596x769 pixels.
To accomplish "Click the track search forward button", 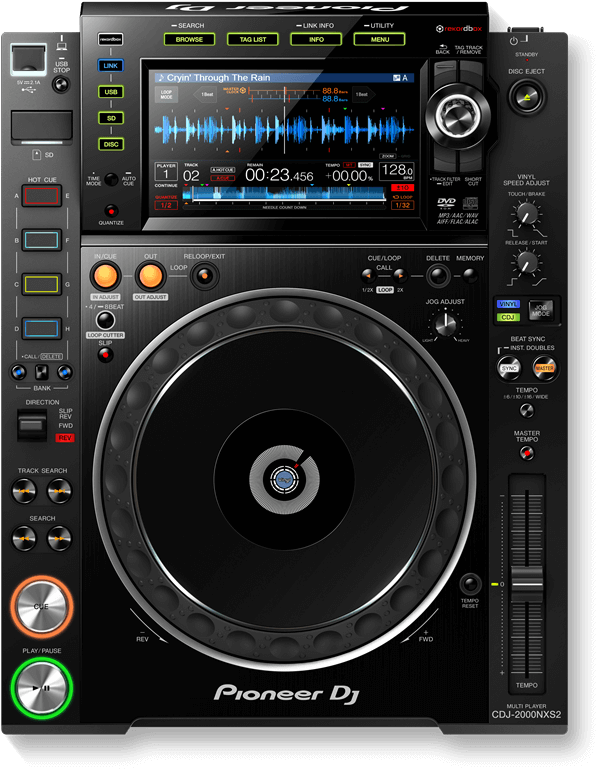I will click(x=59, y=491).
